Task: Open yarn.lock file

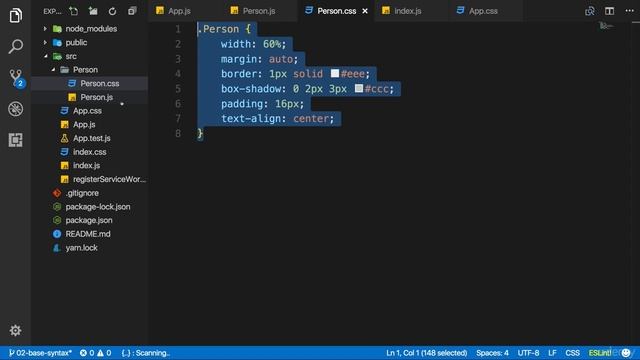Action: tap(90, 248)
